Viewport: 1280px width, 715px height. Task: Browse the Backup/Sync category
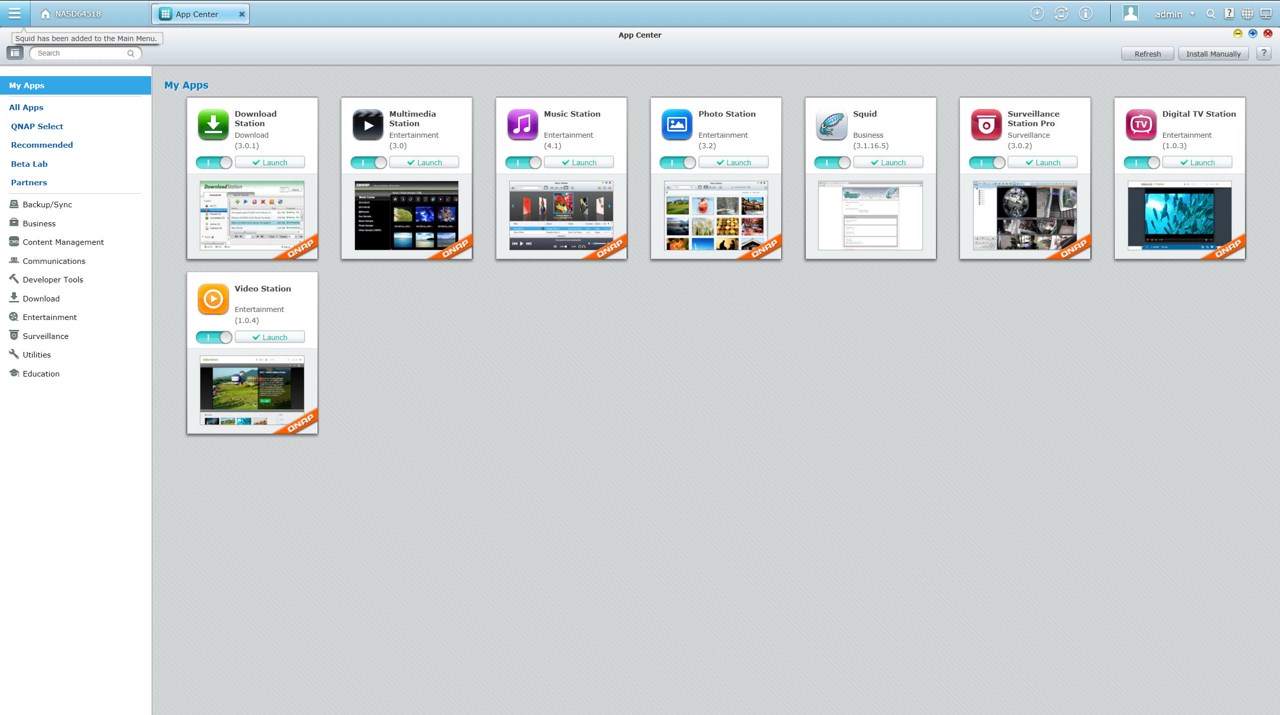[47, 204]
